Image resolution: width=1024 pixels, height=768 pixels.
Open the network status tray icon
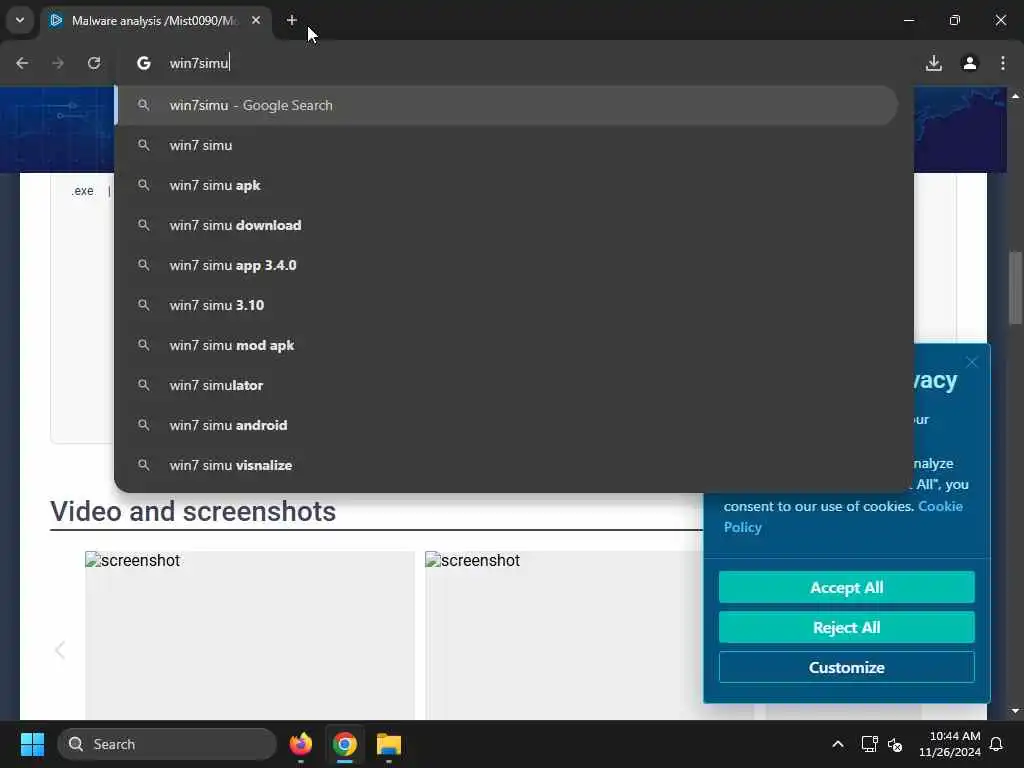pos(869,744)
